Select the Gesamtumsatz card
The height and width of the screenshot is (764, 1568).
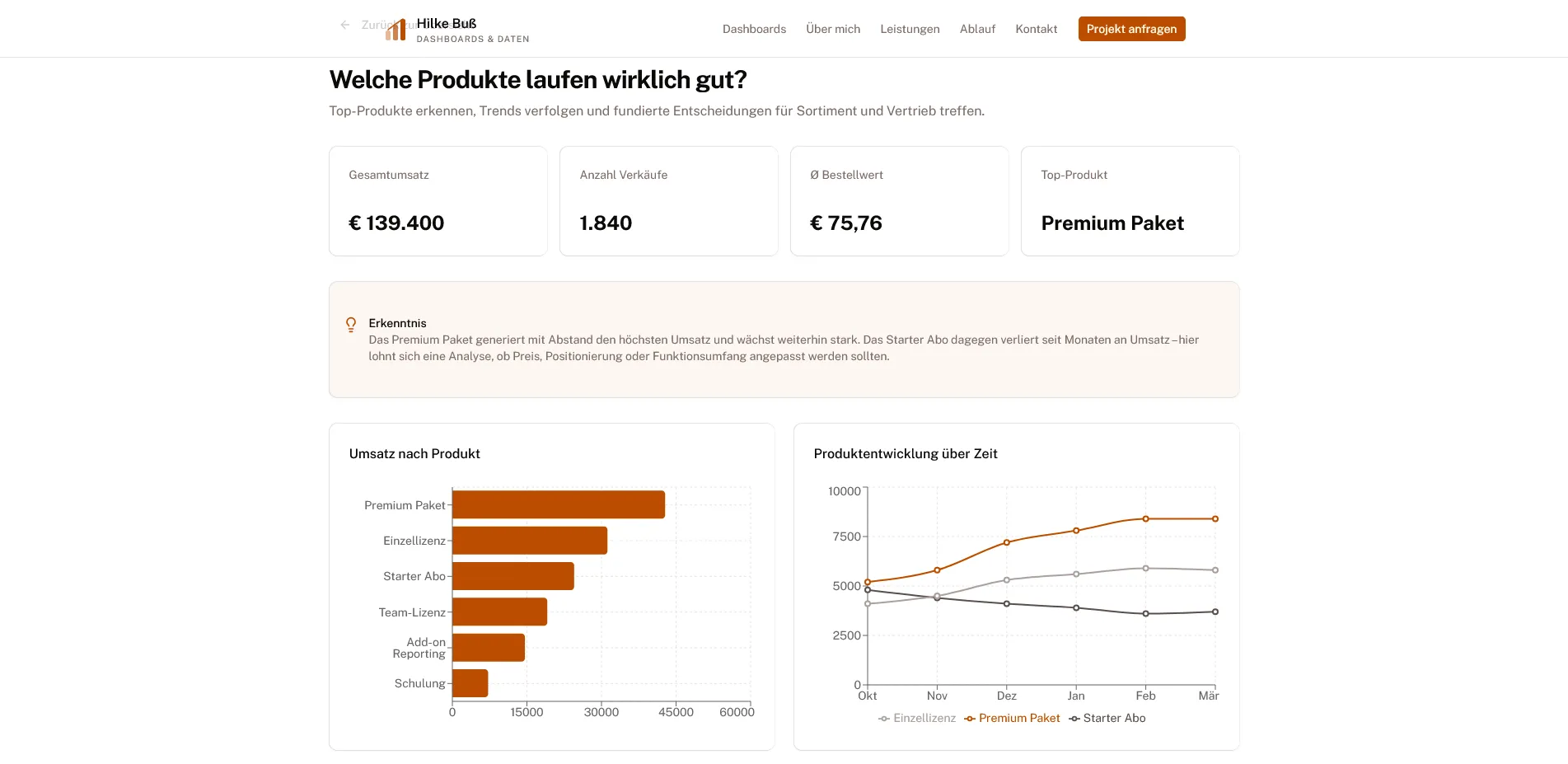click(x=438, y=201)
